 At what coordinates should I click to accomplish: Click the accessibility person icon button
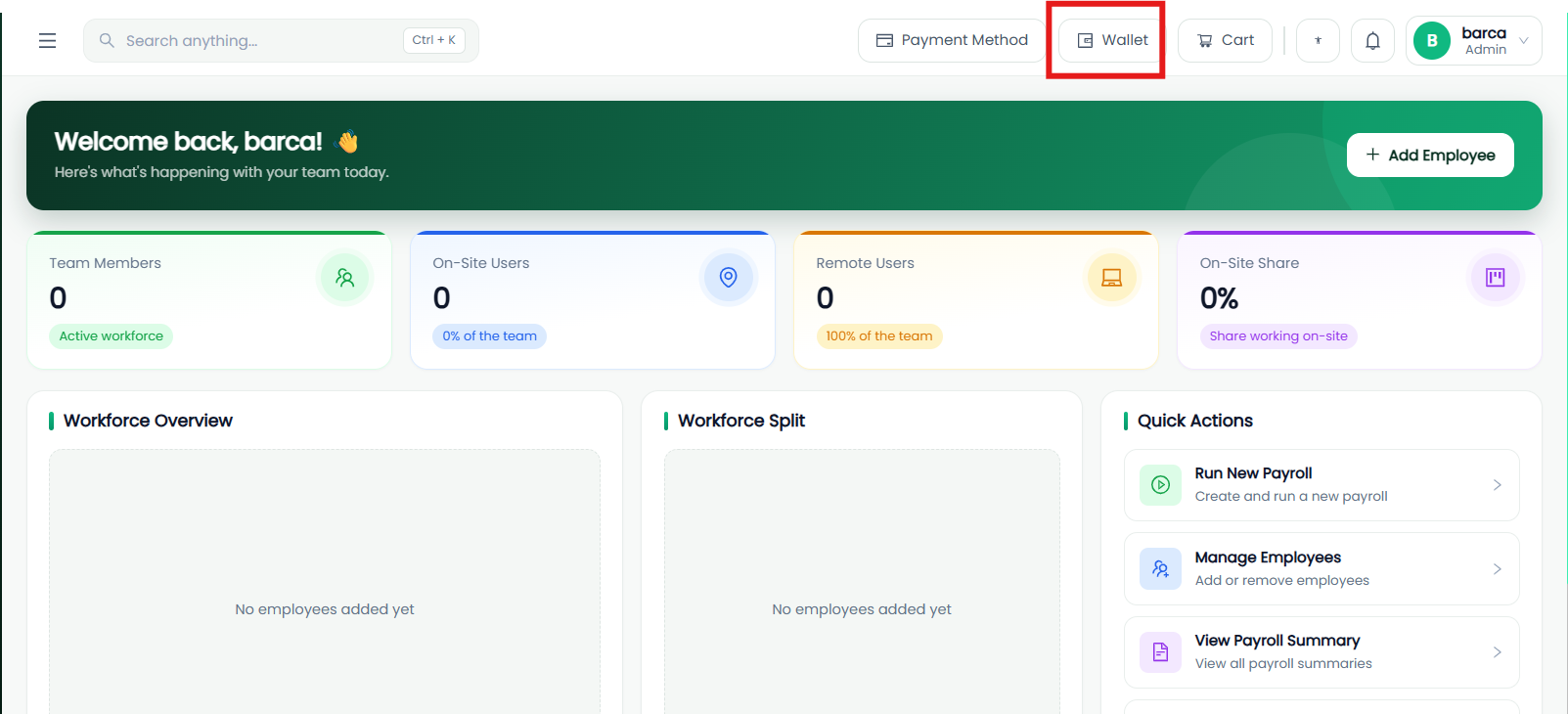click(x=1318, y=41)
